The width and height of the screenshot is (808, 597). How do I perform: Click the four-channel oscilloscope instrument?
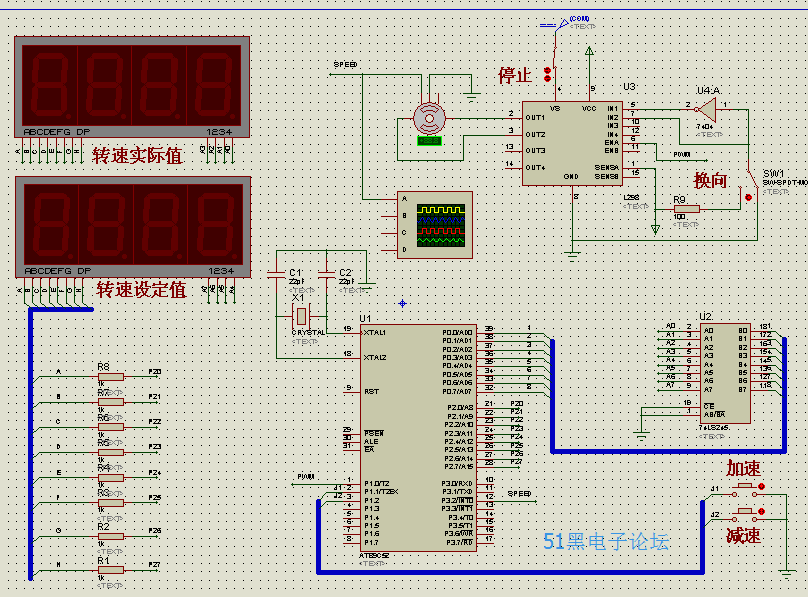click(x=434, y=225)
